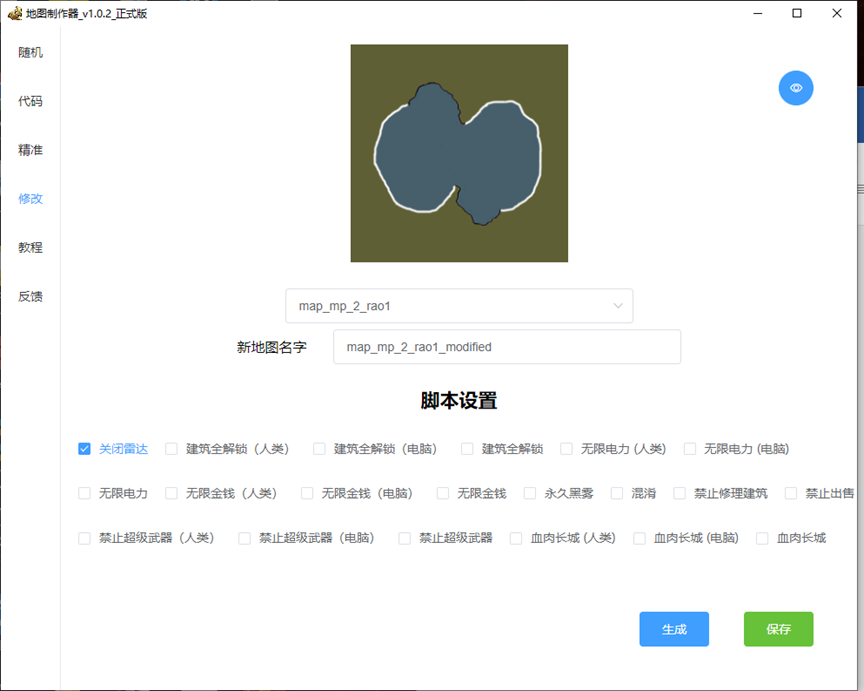Click the map maker app icon in title bar
This screenshot has height=691, width=864.
tap(15, 13)
